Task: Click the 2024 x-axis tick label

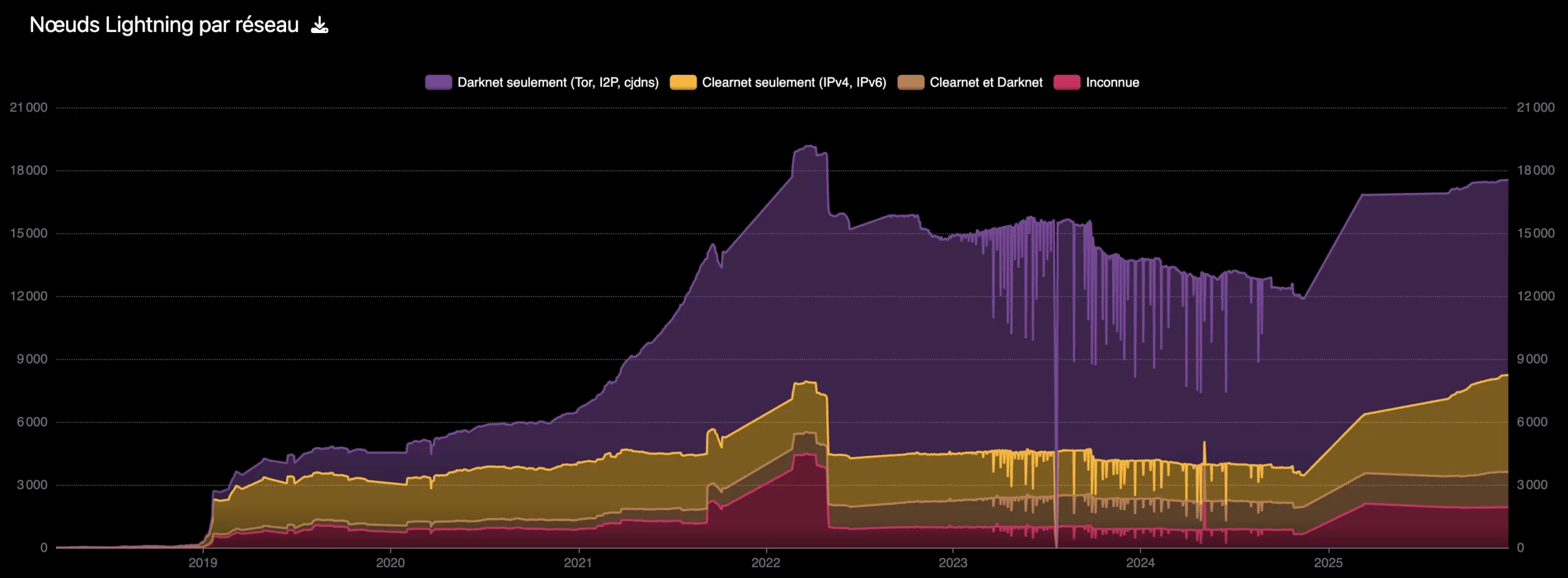Action: tap(1140, 563)
